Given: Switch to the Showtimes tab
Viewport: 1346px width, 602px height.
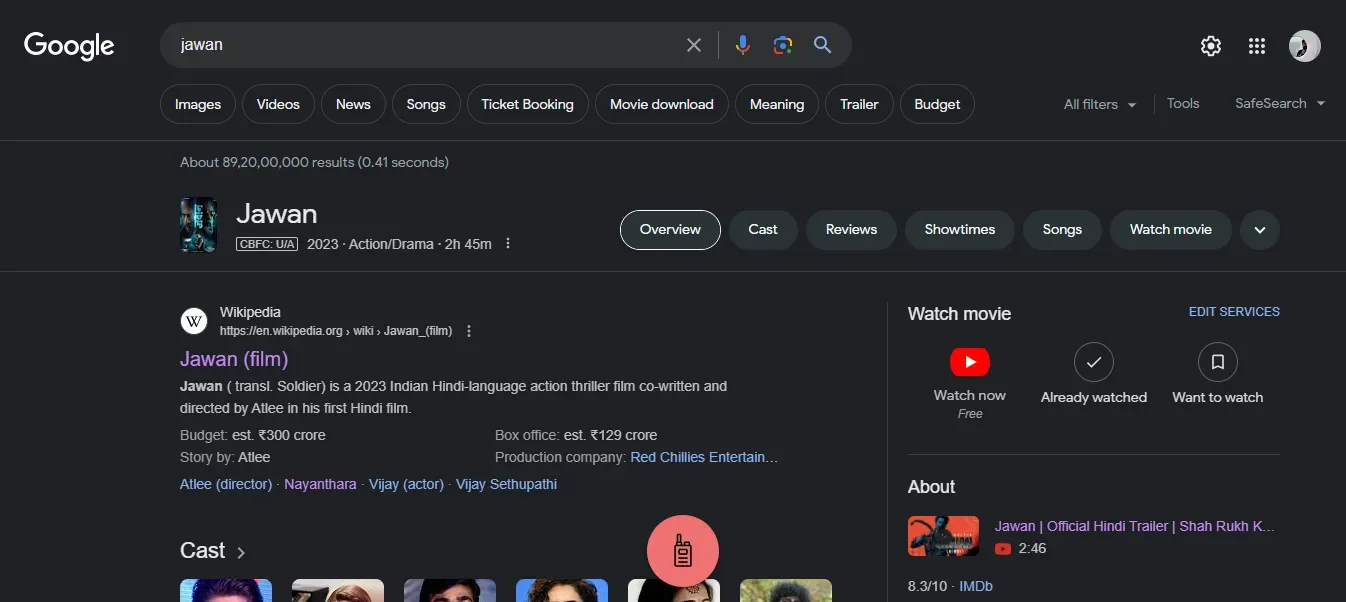Looking at the screenshot, I should point(960,230).
